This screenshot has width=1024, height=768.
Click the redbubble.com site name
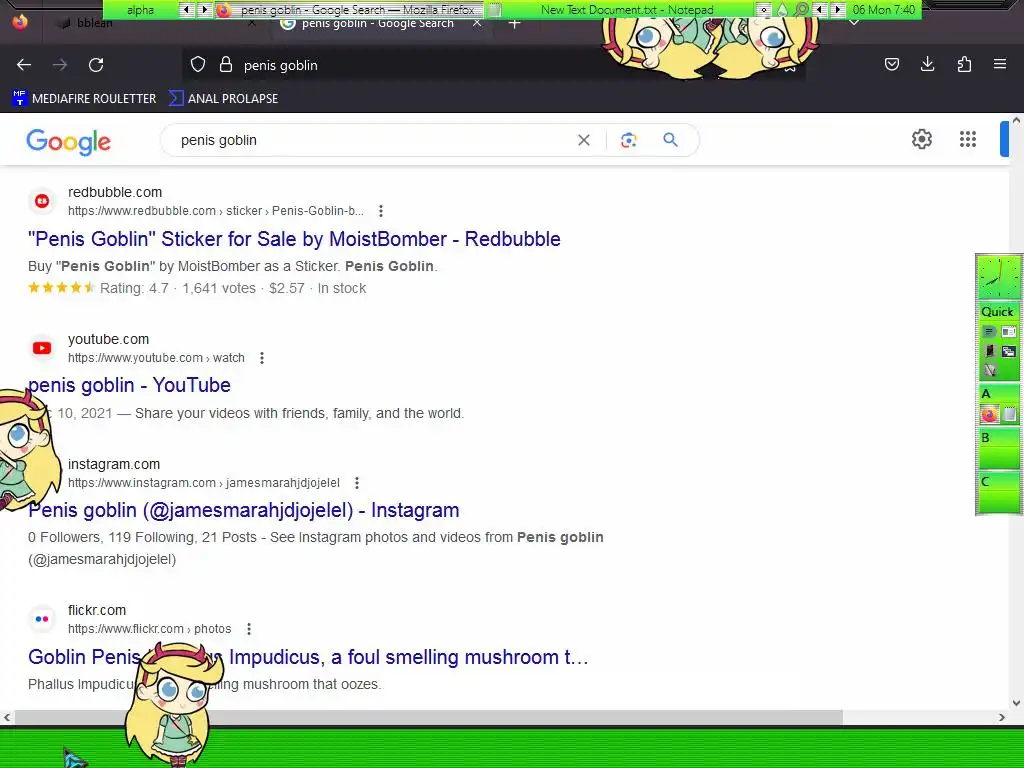[x=115, y=192]
